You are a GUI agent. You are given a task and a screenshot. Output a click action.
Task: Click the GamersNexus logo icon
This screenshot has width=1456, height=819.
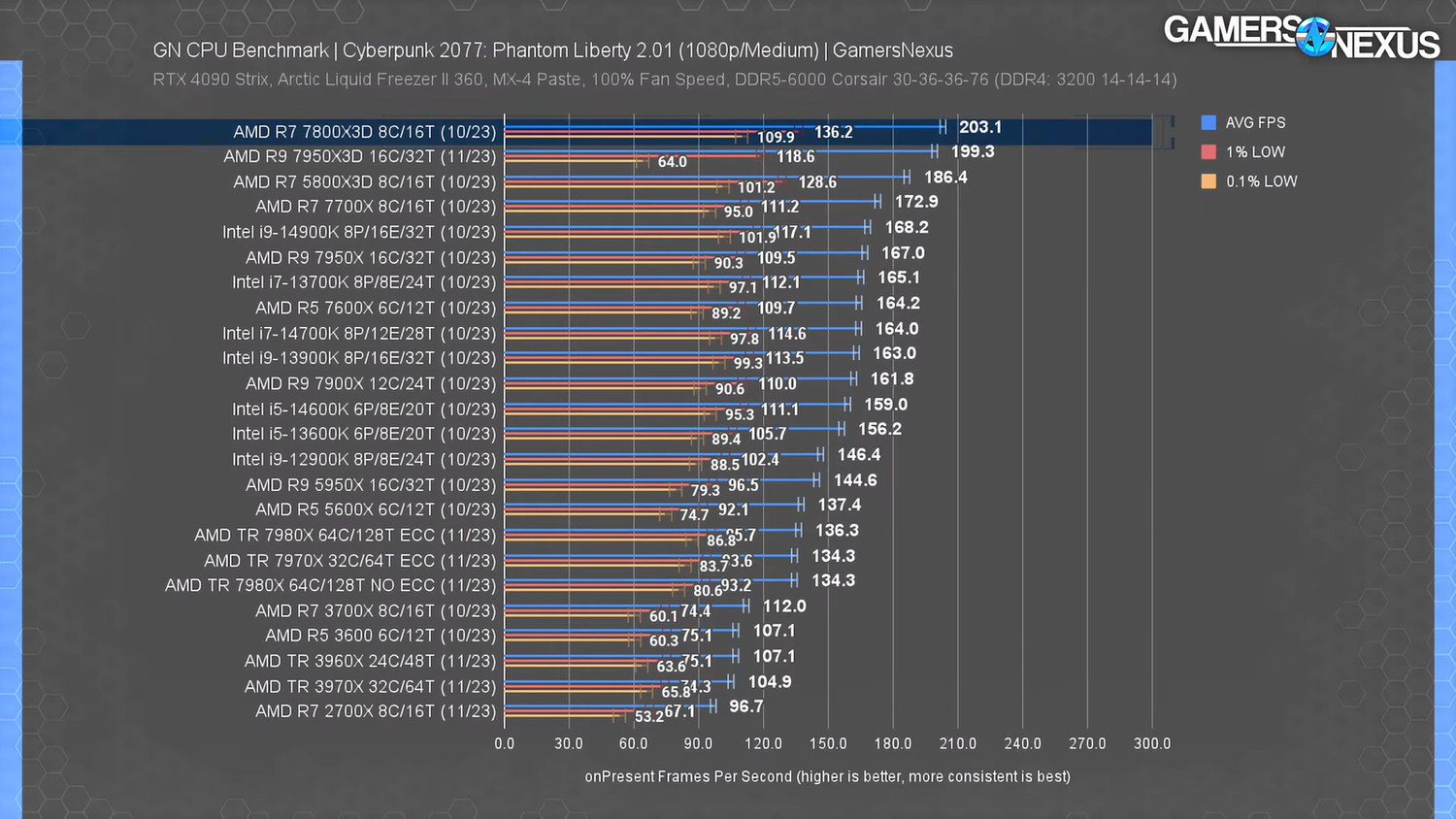pos(1315,37)
